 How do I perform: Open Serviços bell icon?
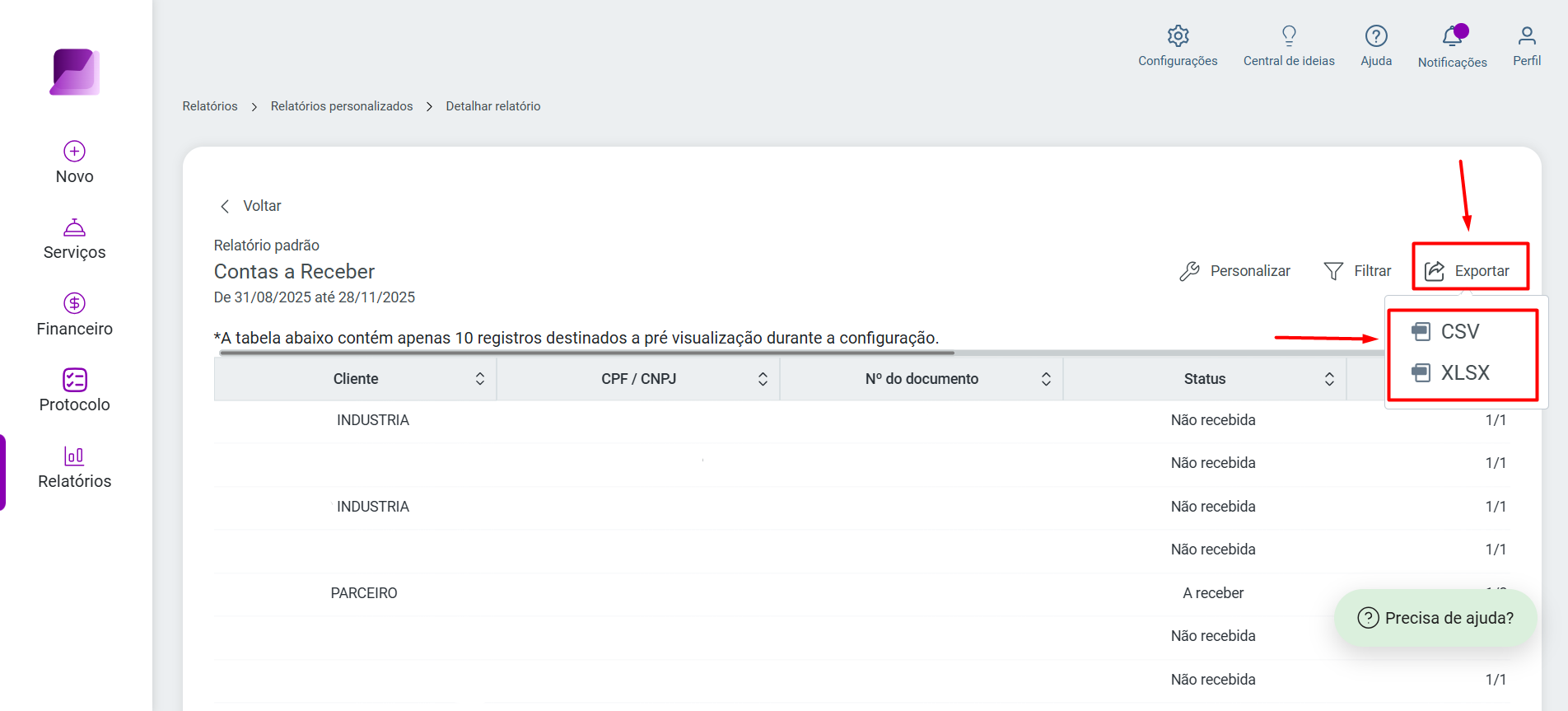(75, 227)
